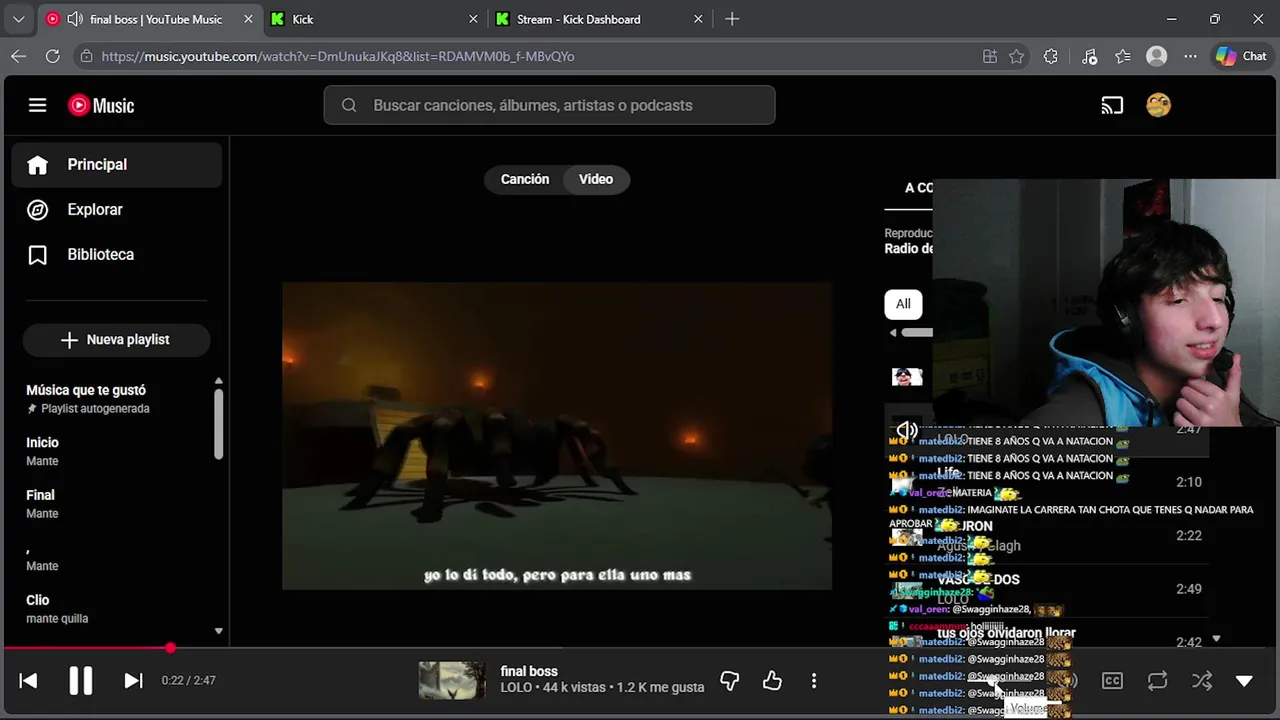Close the Stream - Kick Dashboard tab
The width and height of the screenshot is (1280, 720).
(698, 19)
